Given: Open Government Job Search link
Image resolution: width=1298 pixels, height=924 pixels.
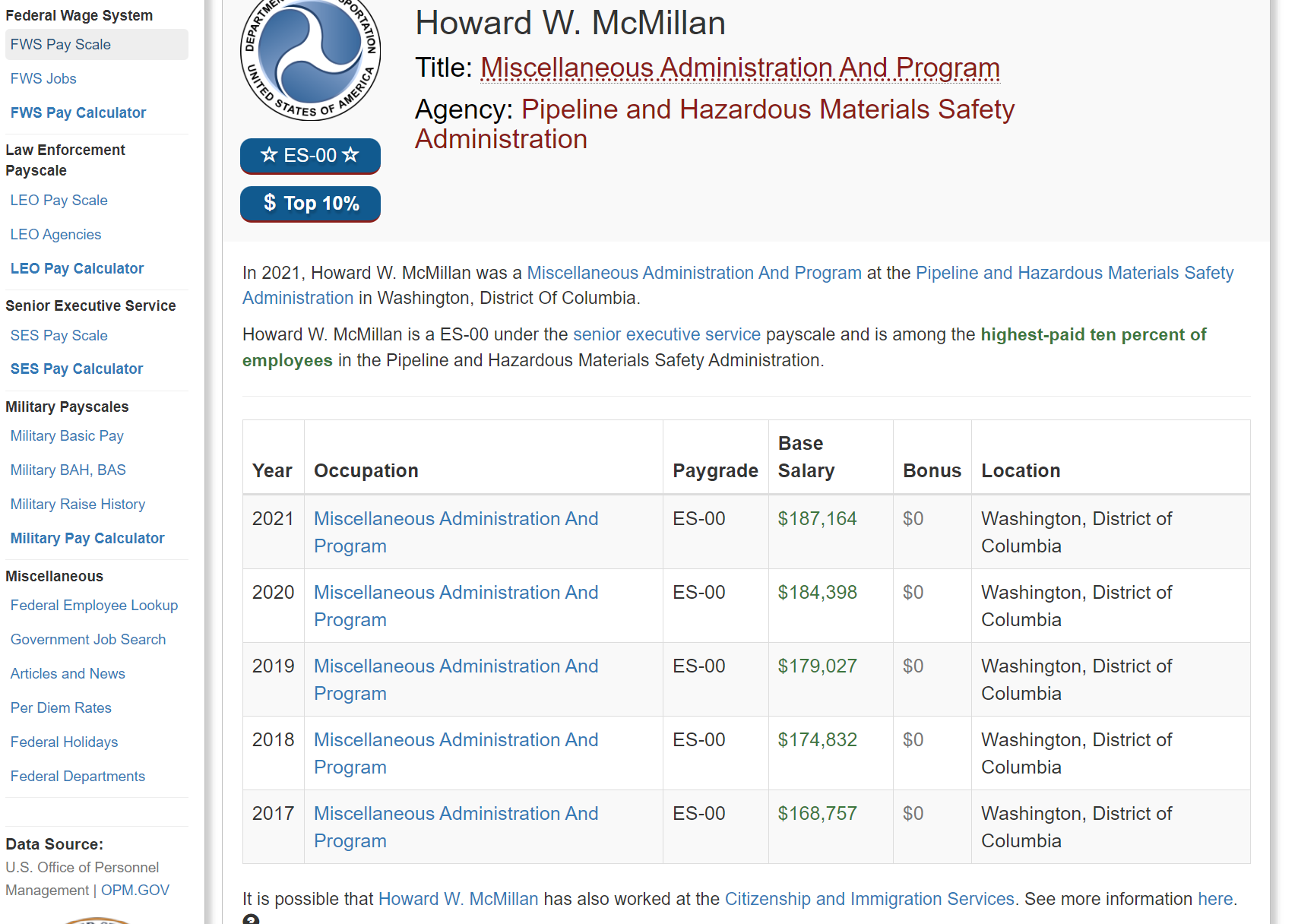Looking at the screenshot, I should (x=88, y=639).
